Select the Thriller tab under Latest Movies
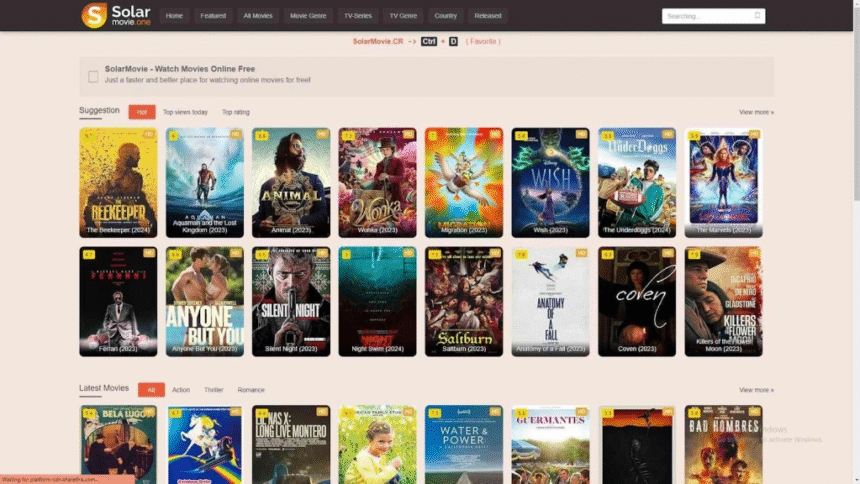 pos(214,390)
